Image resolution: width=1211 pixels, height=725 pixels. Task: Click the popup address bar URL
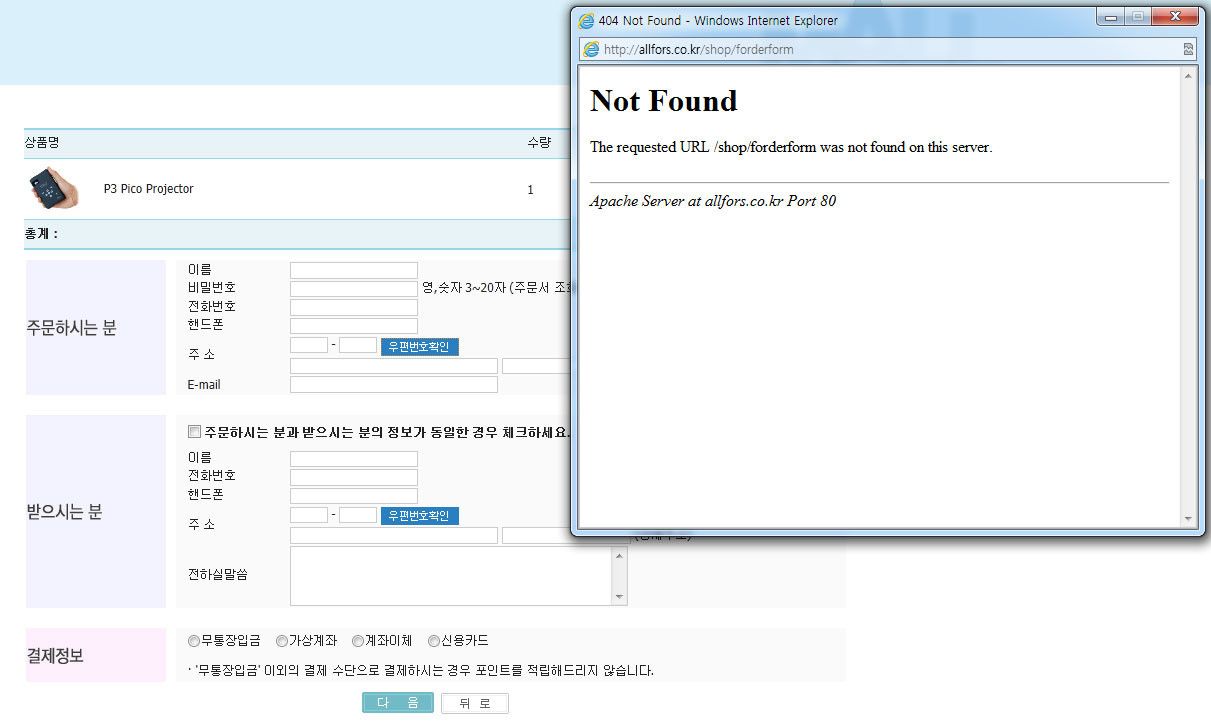pyautogui.click(x=698, y=49)
